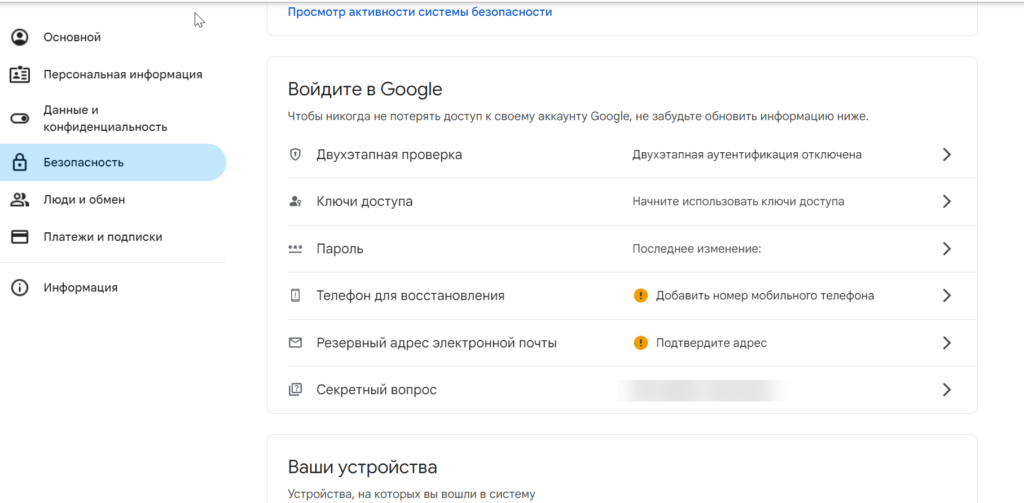Click orange warning icon next to Добавить номер
Viewport: 1024px width, 503px height.
641,296
